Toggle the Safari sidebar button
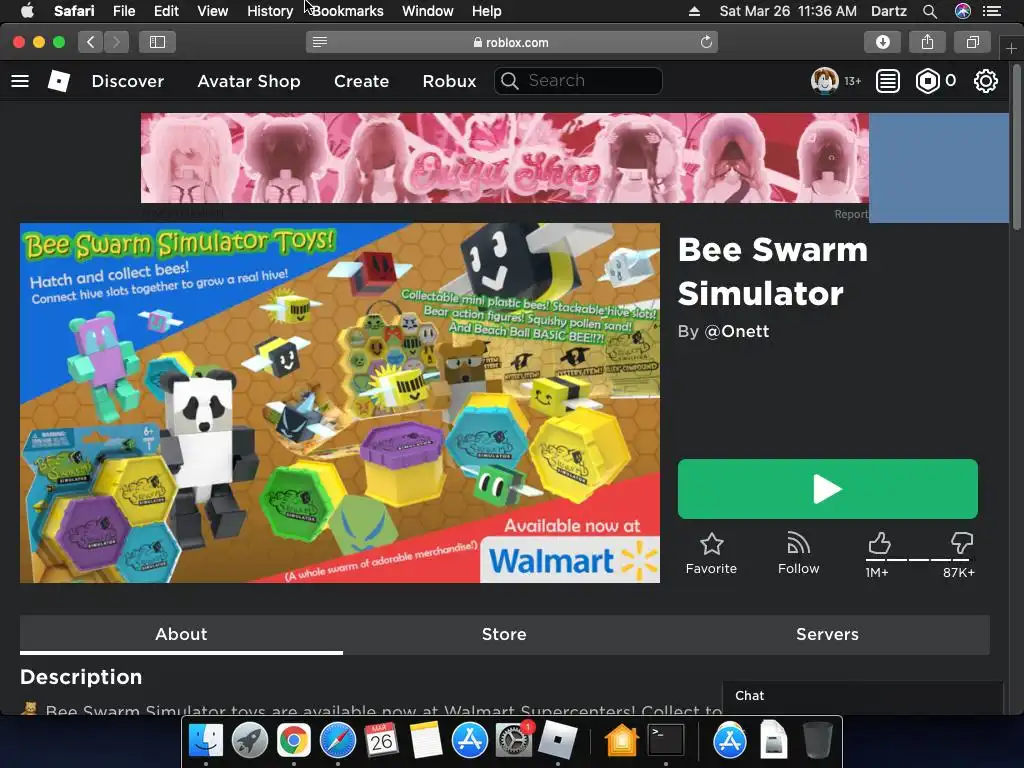The width and height of the screenshot is (1024, 768). [157, 42]
